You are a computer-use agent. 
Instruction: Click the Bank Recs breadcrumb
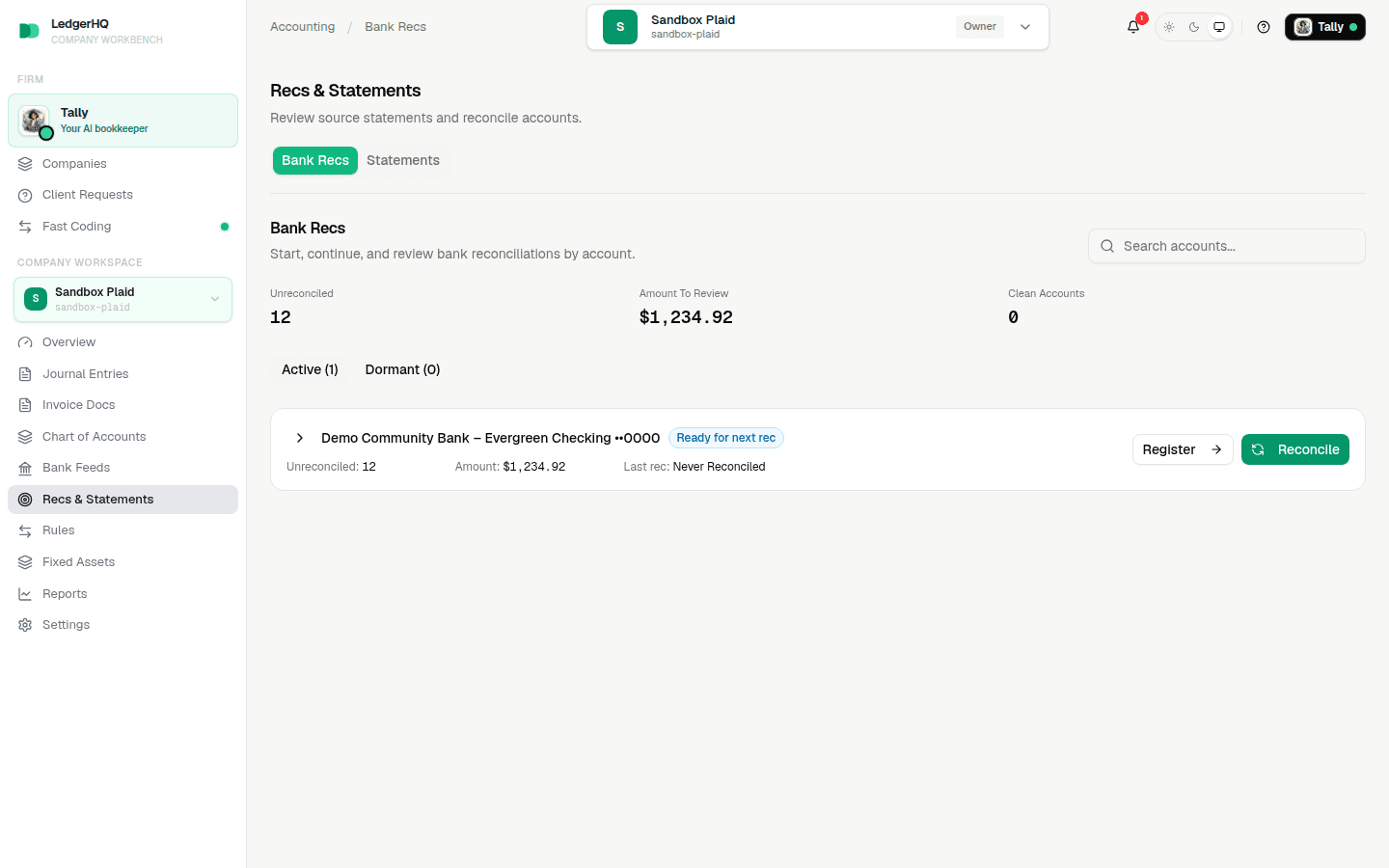point(395,27)
